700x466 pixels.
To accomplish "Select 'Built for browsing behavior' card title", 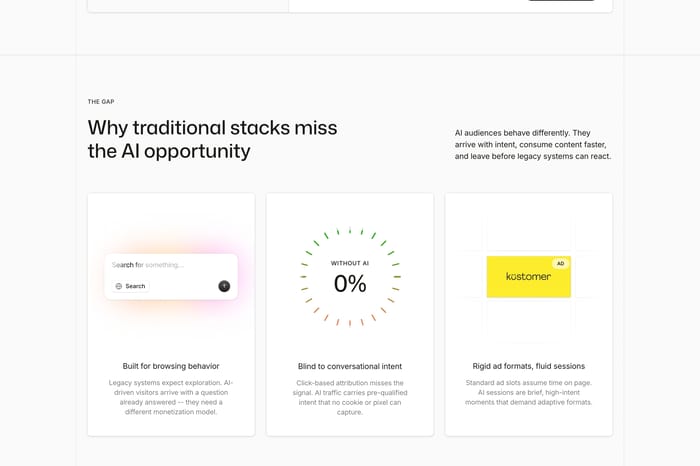I will [x=171, y=366].
